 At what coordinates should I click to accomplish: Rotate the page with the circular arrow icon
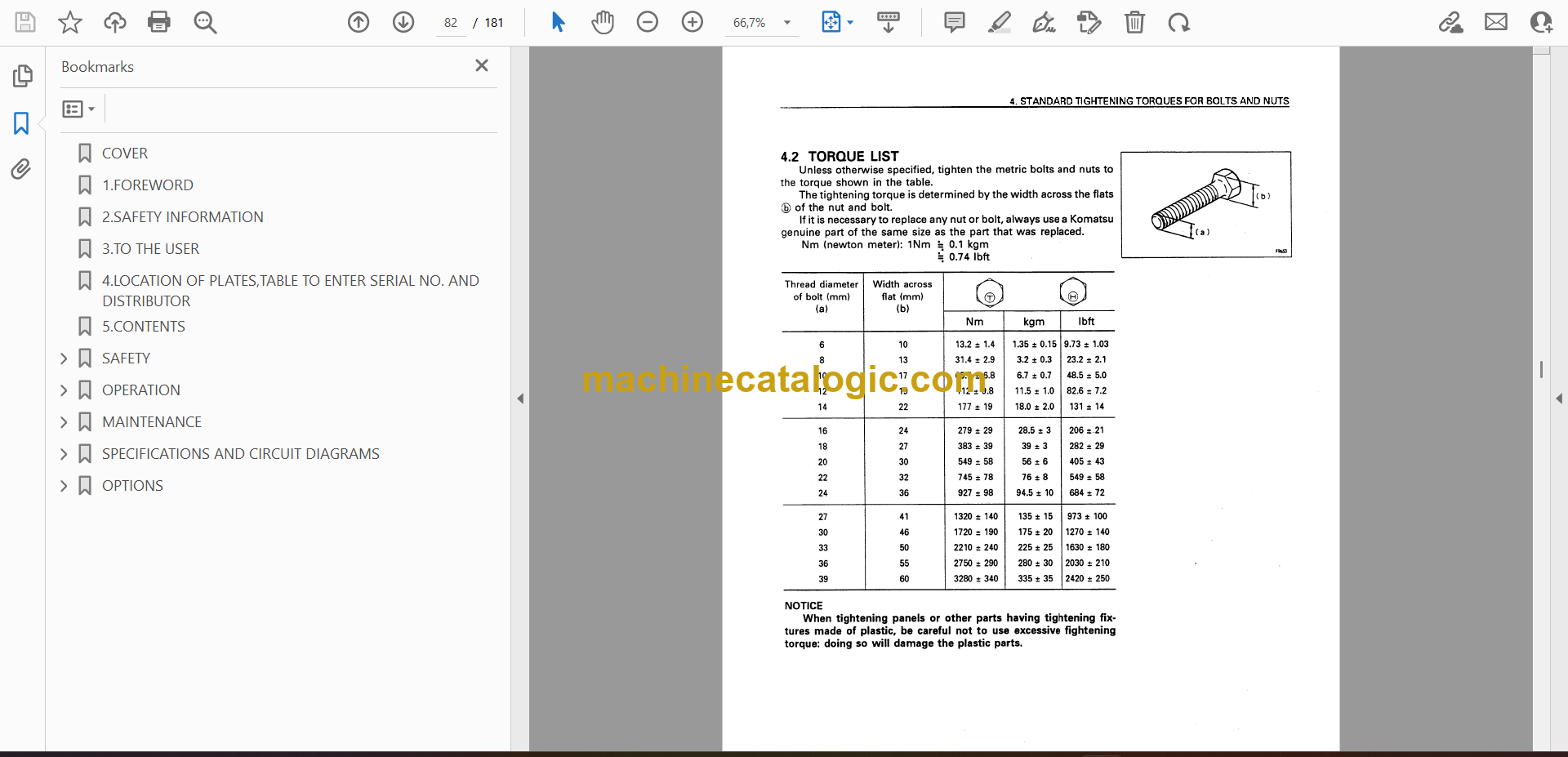(x=1178, y=22)
